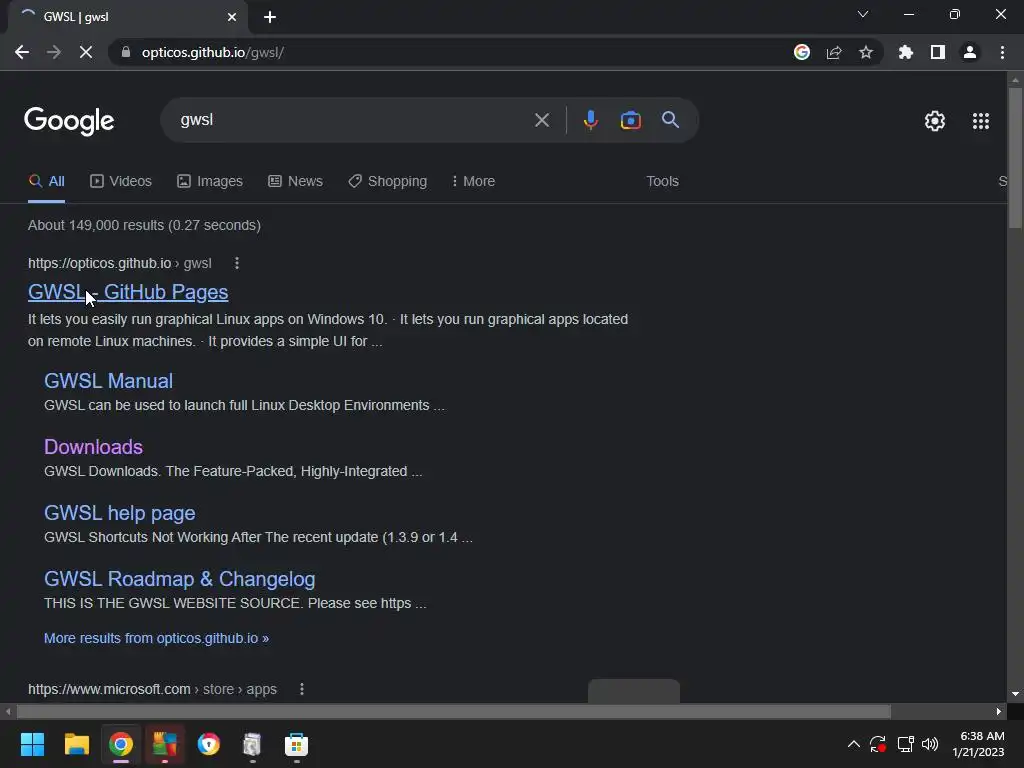Click the About 149,000 results text
Image resolution: width=1024 pixels, height=768 pixels.
(x=144, y=225)
